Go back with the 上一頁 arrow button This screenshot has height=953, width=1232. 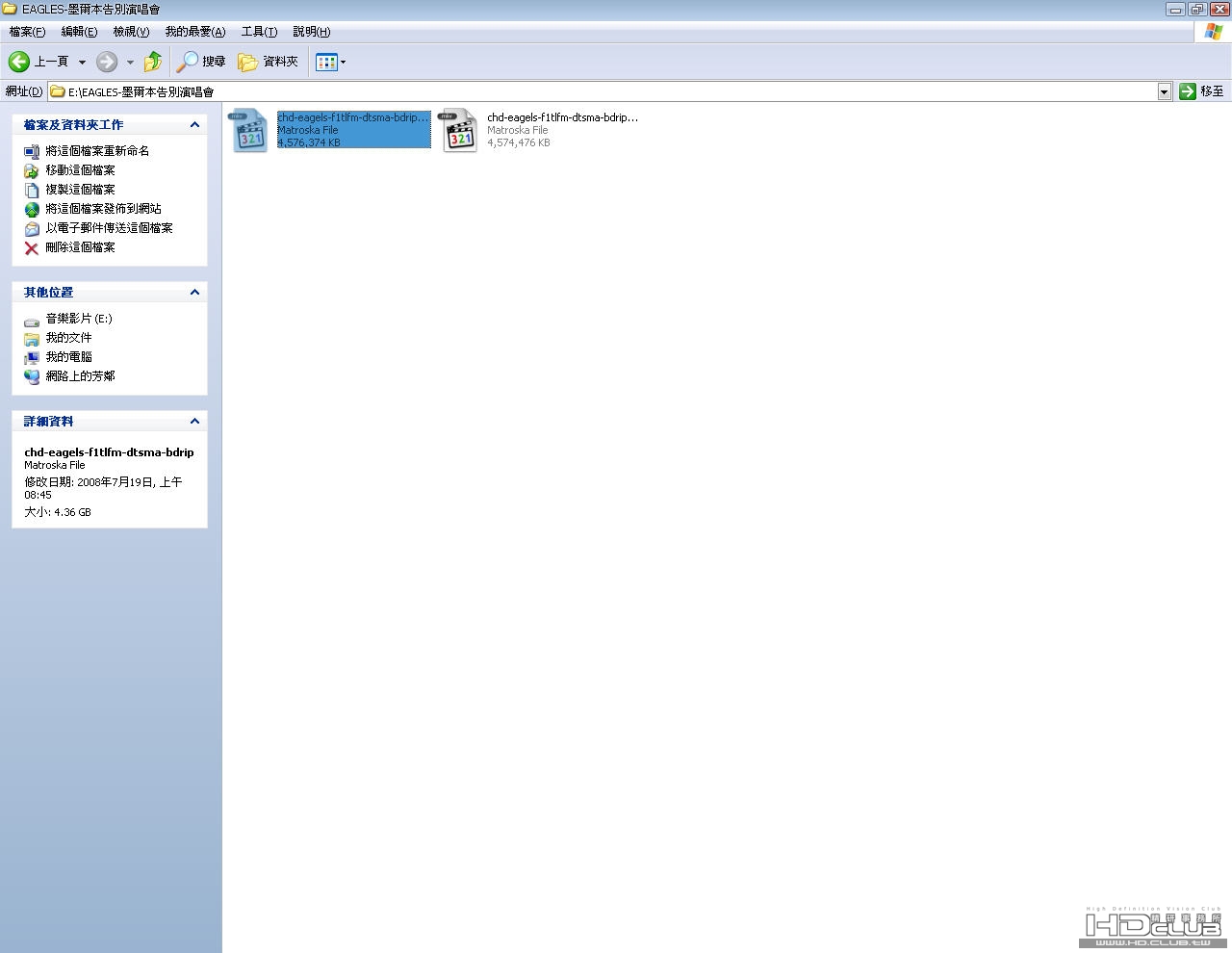click(x=38, y=62)
